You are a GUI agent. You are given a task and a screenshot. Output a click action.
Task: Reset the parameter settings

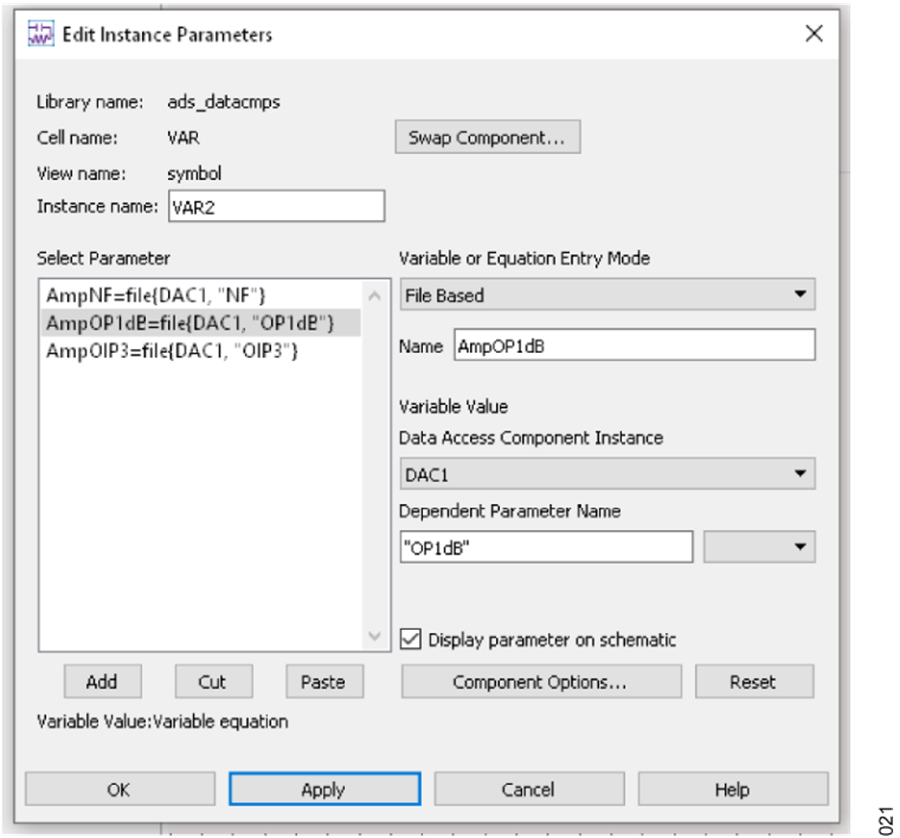pyautogui.click(x=754, y=681)
